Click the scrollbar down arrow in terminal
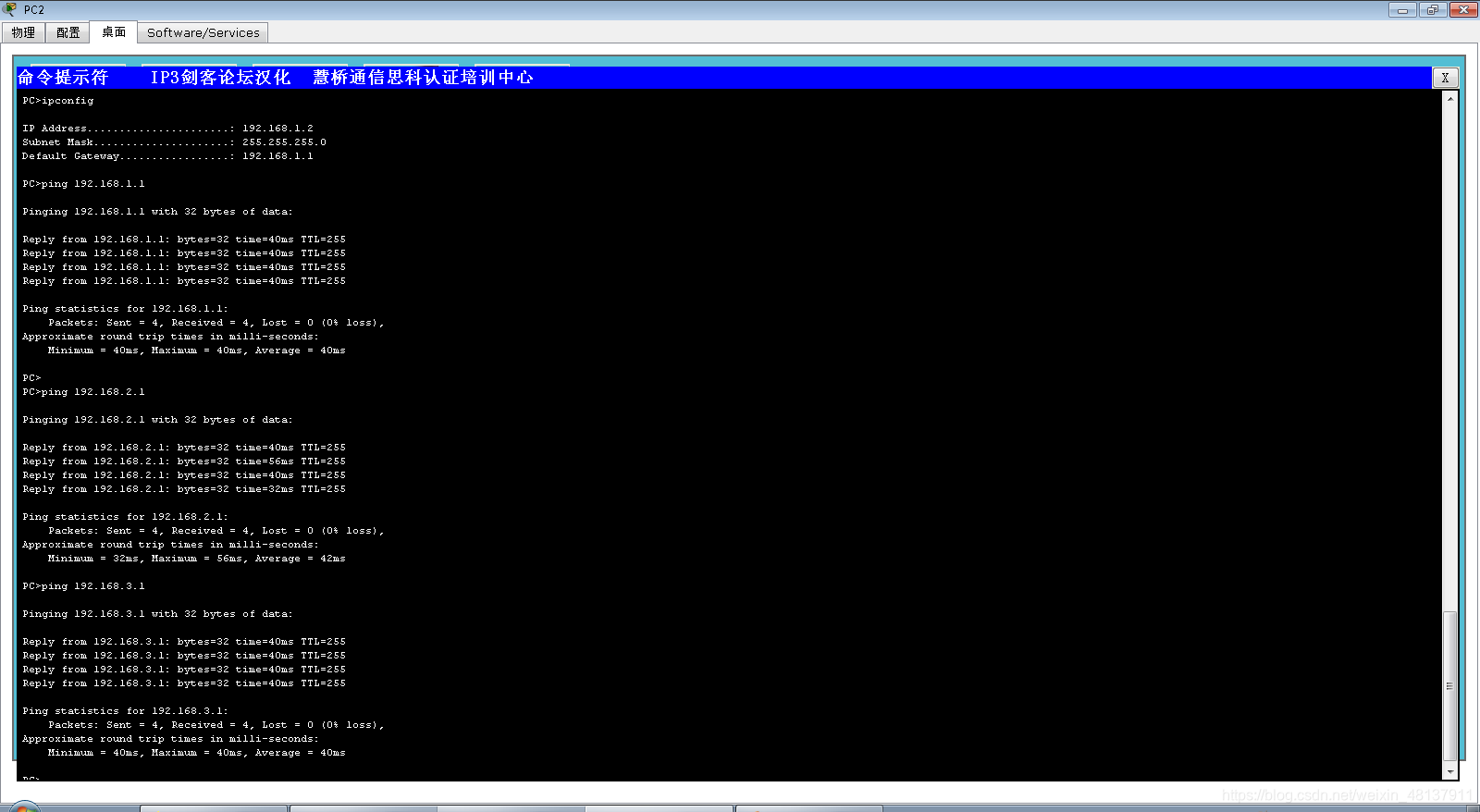The width and height of the screenshot is (1480, 812). point(1449,771)
